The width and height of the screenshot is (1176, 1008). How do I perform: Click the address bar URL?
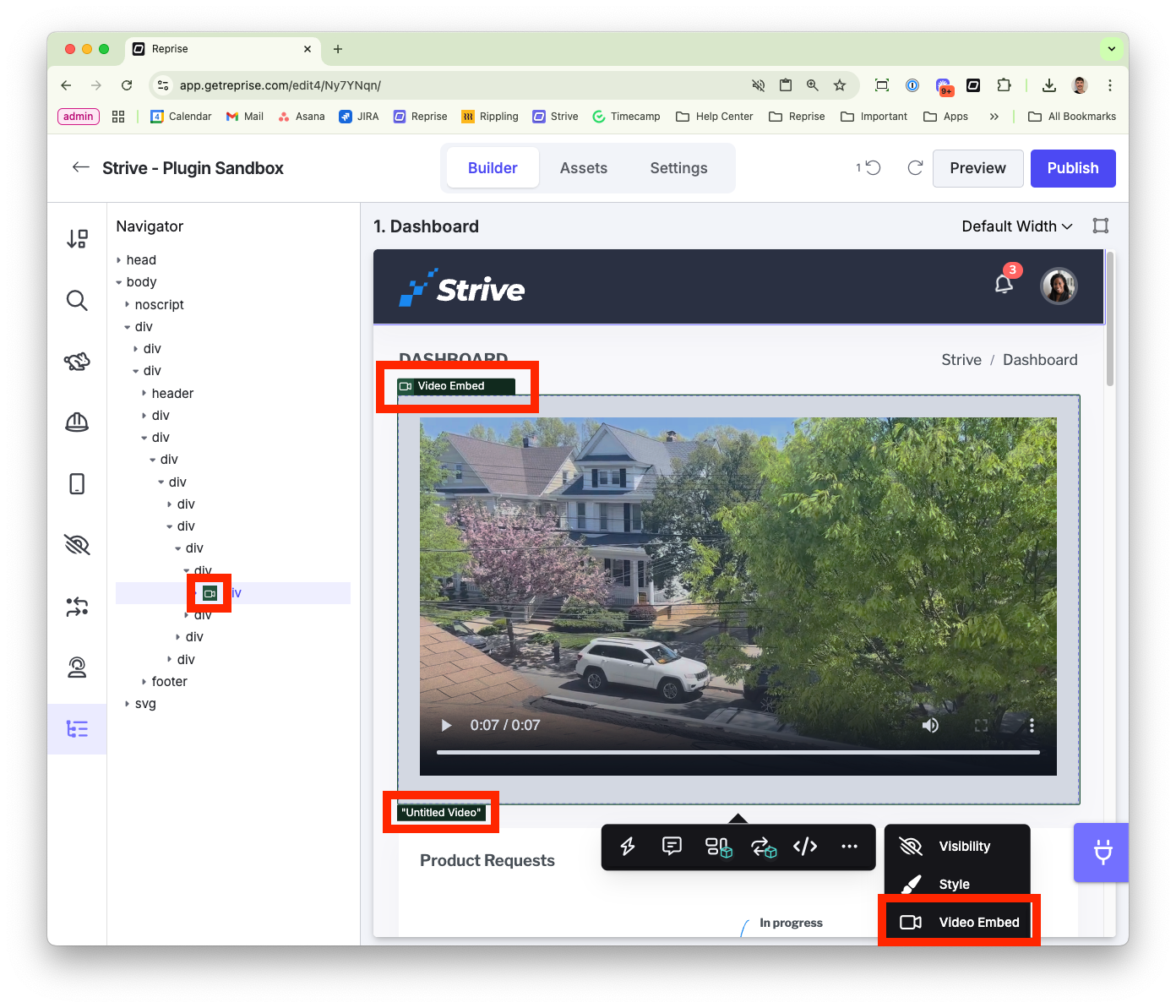[x=280, y=85]
